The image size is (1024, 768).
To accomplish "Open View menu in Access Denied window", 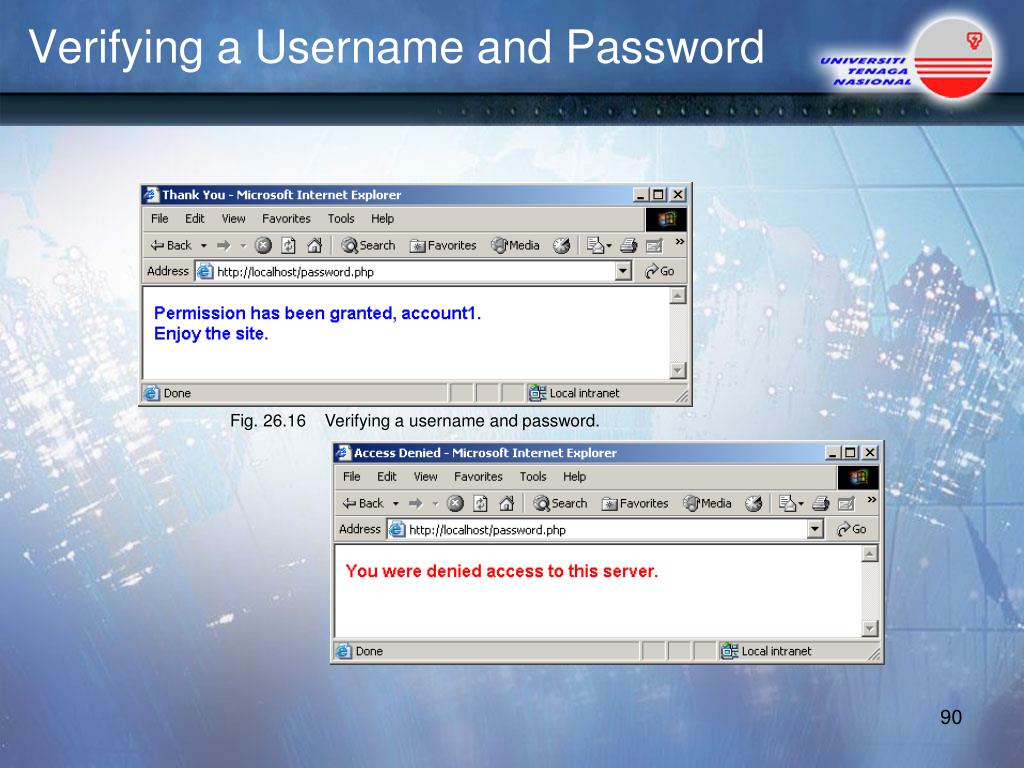I will click(425, 477).
